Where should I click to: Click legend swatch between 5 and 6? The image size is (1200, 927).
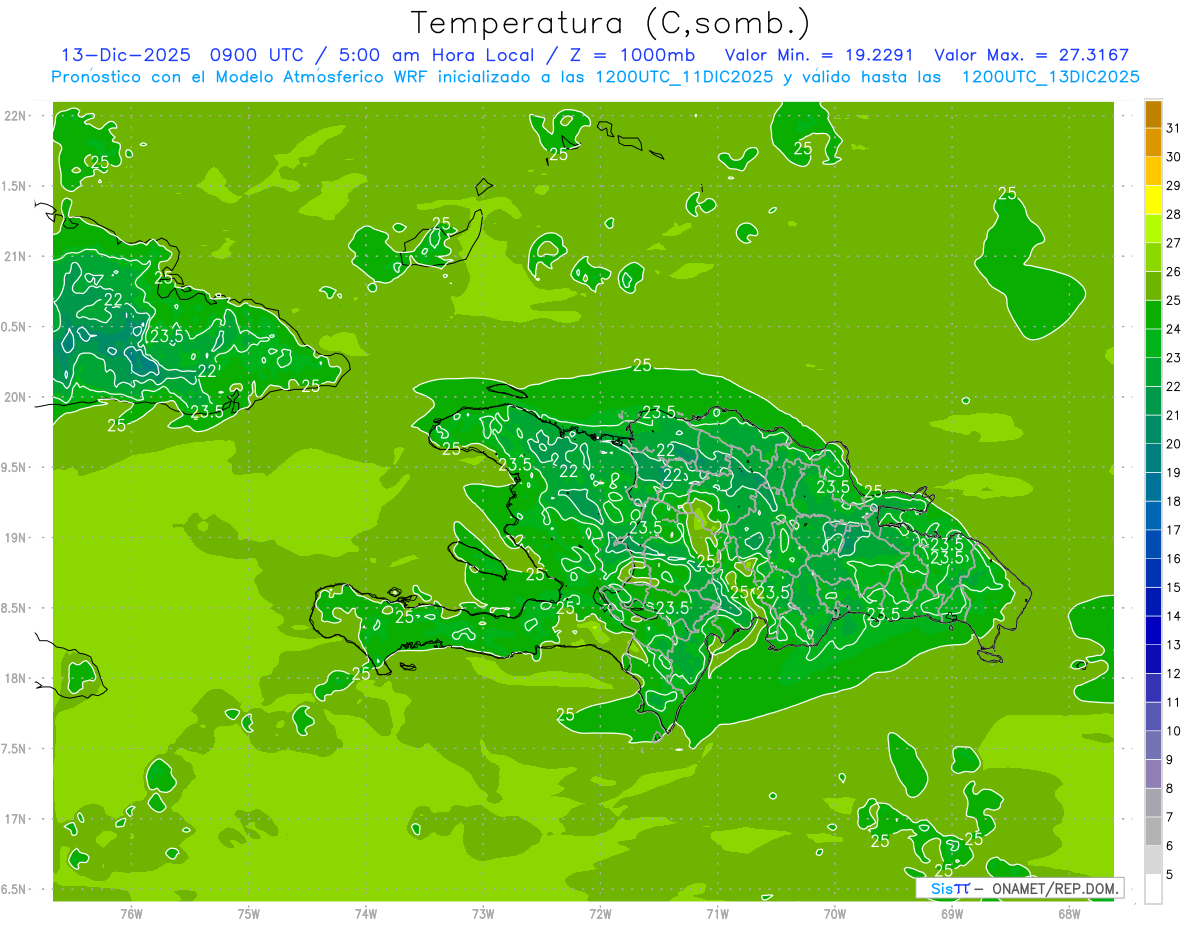click(x=1153, y=861)
